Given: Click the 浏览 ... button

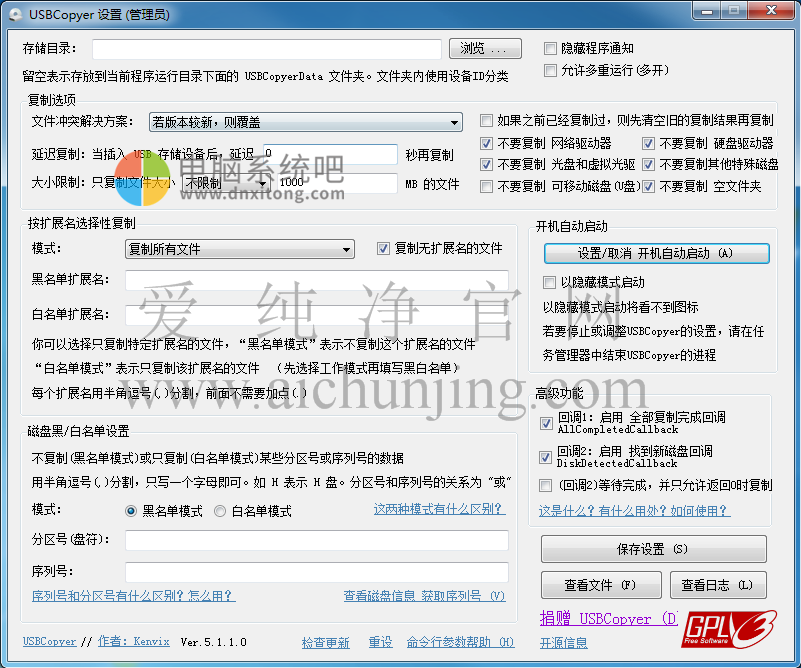Looking at the screenshot, I should [x=485, y=49].
